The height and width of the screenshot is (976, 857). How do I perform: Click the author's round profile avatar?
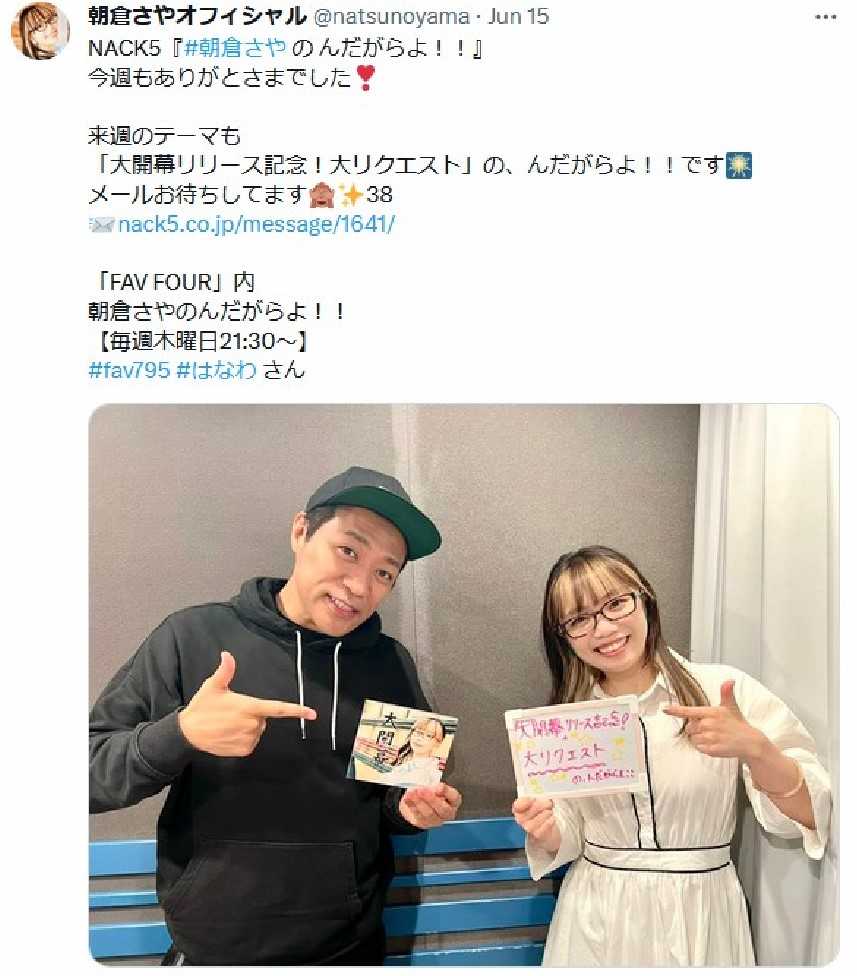(40, 31)
